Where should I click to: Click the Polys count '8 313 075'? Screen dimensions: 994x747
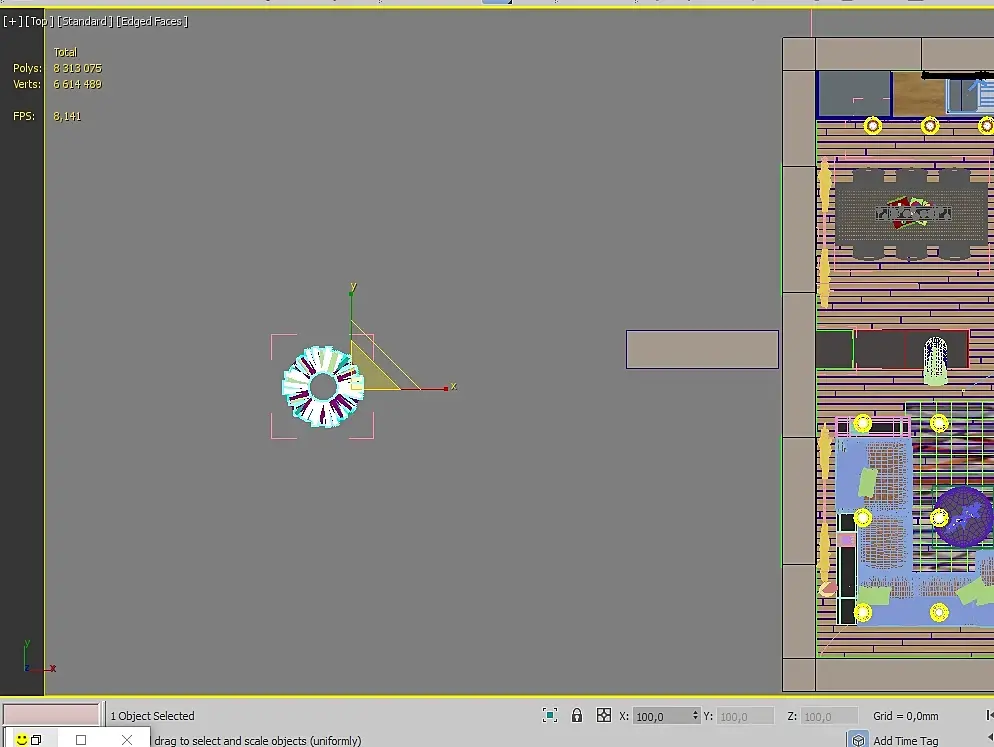coord(77,68)
